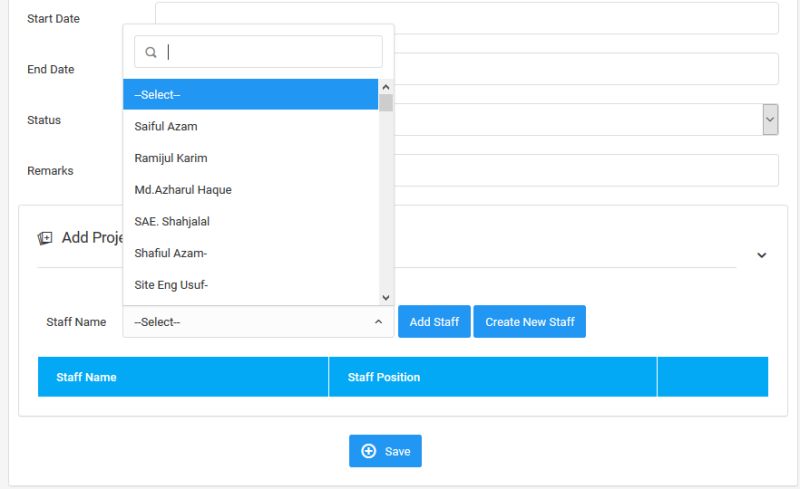Select Ramijul Karim from staff list
800x489 pixels.
251,158
